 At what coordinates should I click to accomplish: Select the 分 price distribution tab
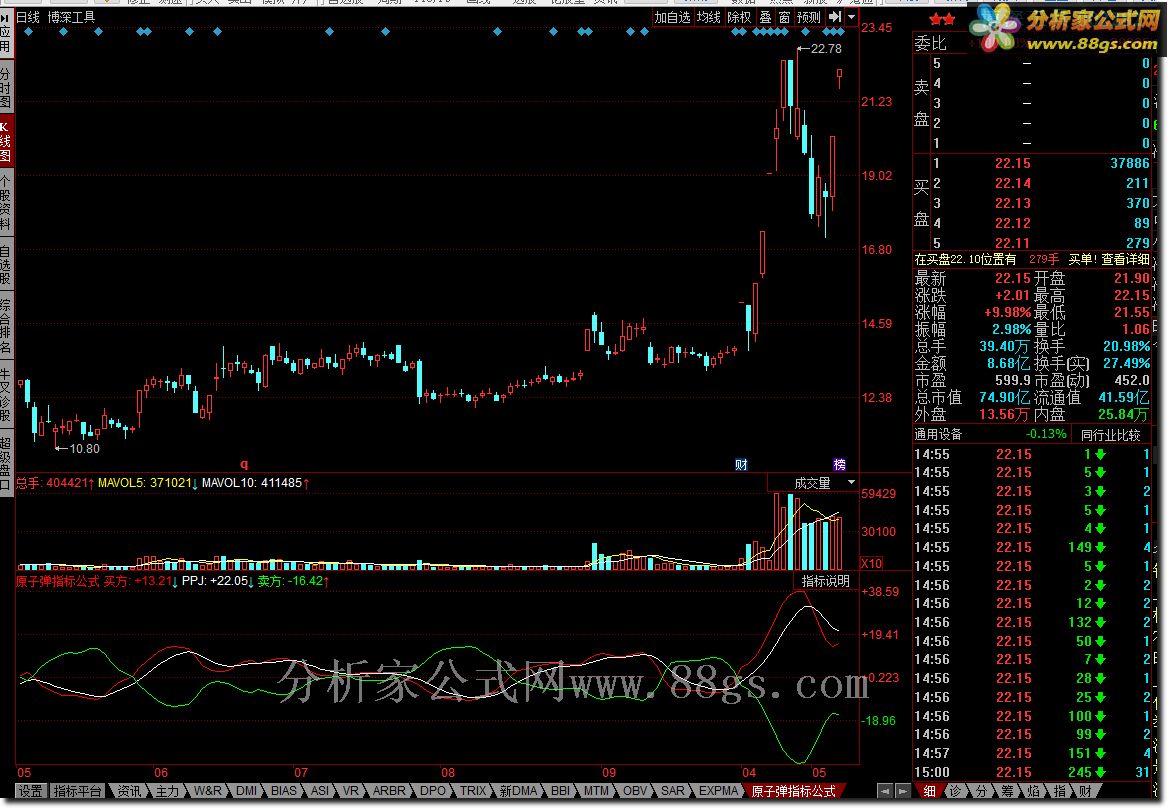981,791
